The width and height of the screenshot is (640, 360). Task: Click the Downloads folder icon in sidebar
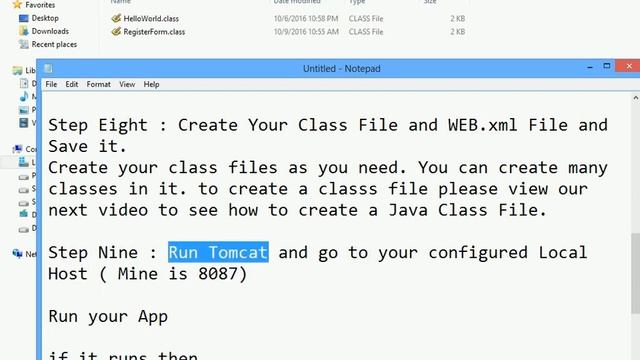pos(24,31)
